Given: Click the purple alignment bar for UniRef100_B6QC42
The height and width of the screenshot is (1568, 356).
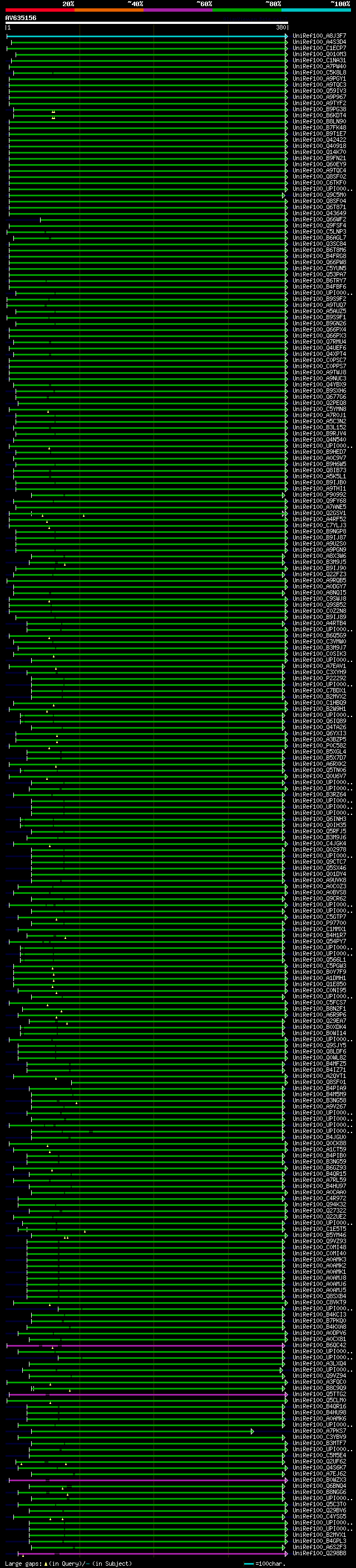Looking at the screenshot, I should 145,1345.
